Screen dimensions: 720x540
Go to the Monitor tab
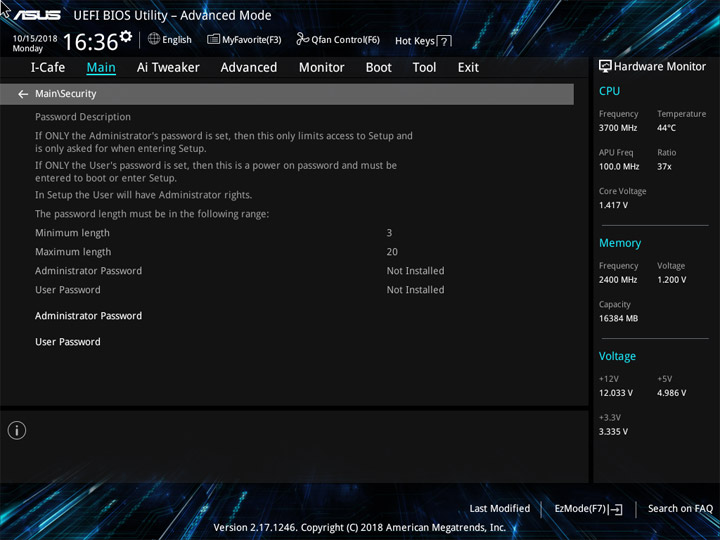tap(321, 68)
